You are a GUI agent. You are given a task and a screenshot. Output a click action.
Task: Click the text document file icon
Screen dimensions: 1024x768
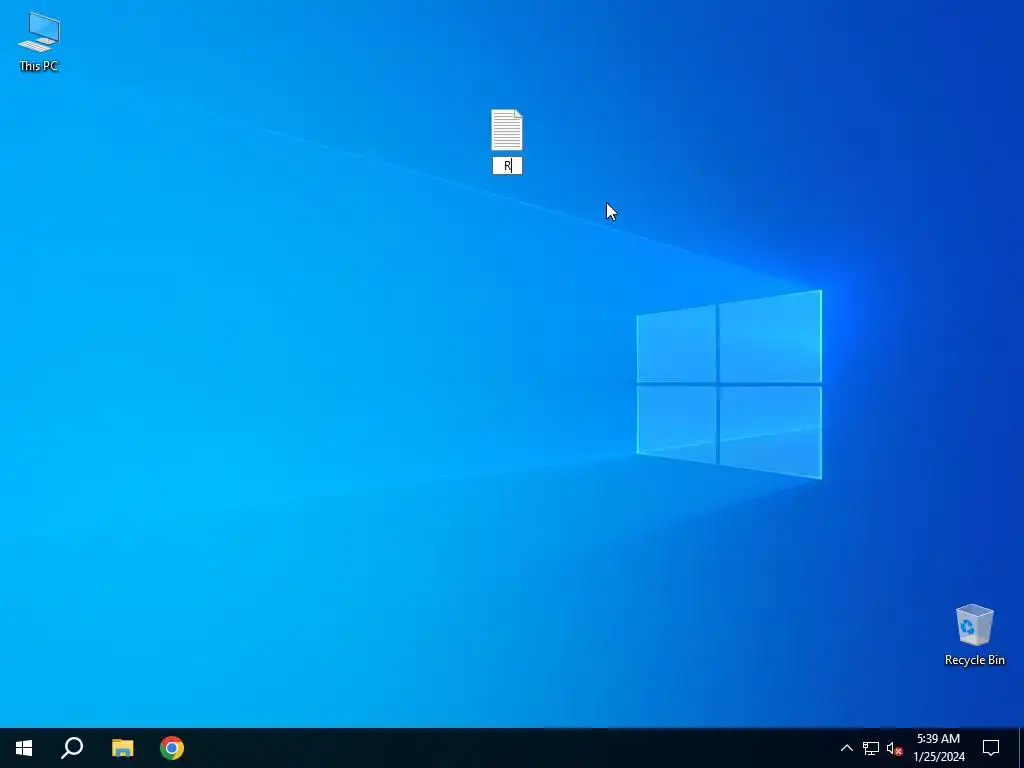pyautogui.click(x=507, y=130)
